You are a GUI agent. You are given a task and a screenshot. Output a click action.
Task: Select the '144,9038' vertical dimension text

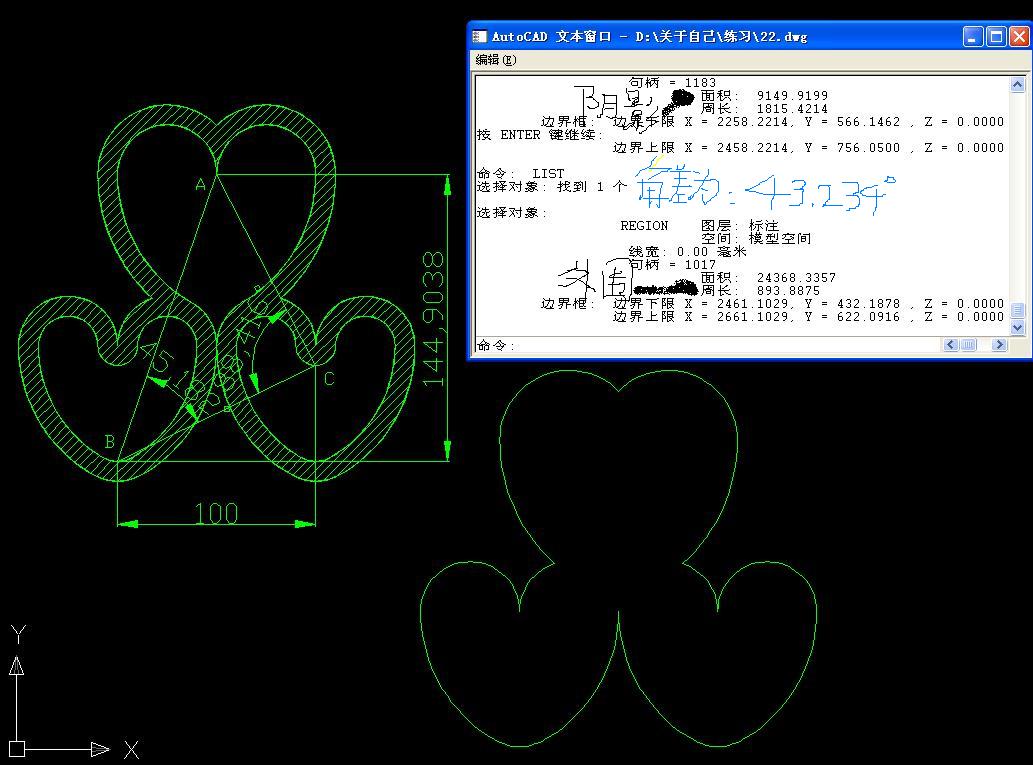click(433, 319)
